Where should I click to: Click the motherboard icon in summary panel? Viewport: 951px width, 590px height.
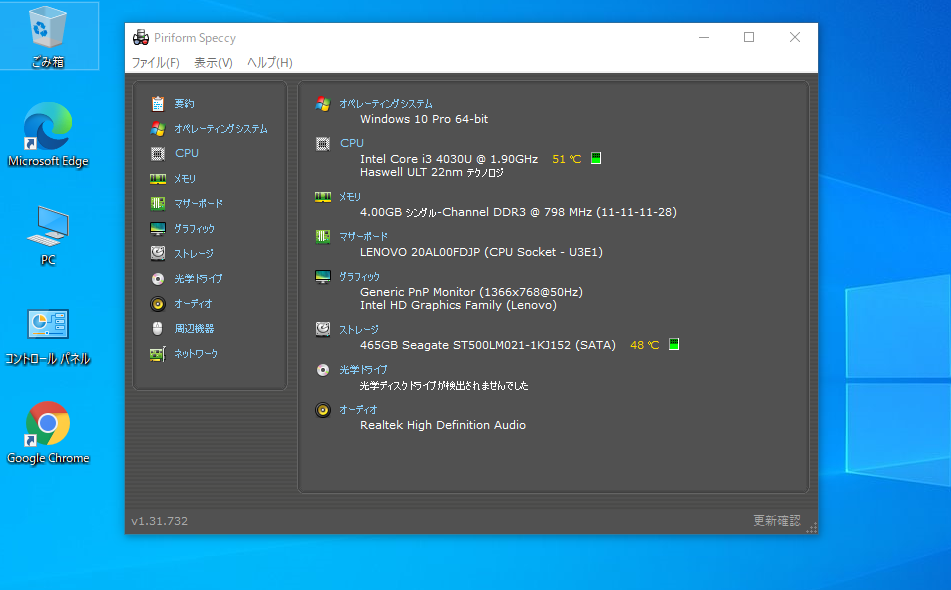tap(323, 236)
